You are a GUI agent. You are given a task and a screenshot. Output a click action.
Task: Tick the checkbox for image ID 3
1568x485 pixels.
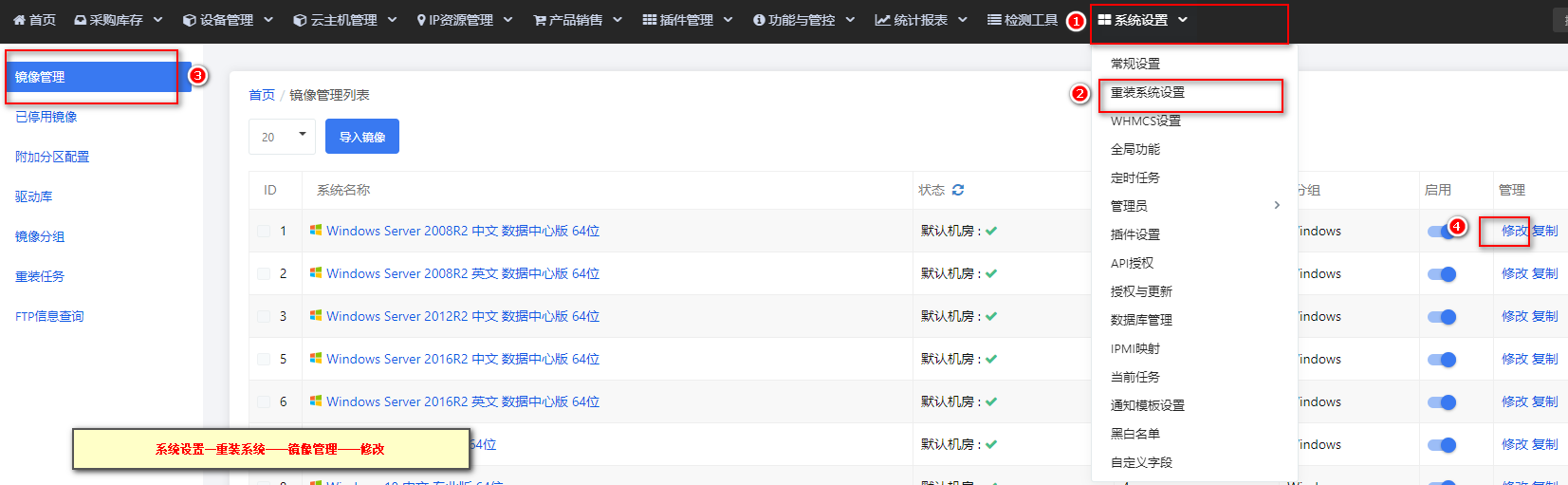click(264, 316)
